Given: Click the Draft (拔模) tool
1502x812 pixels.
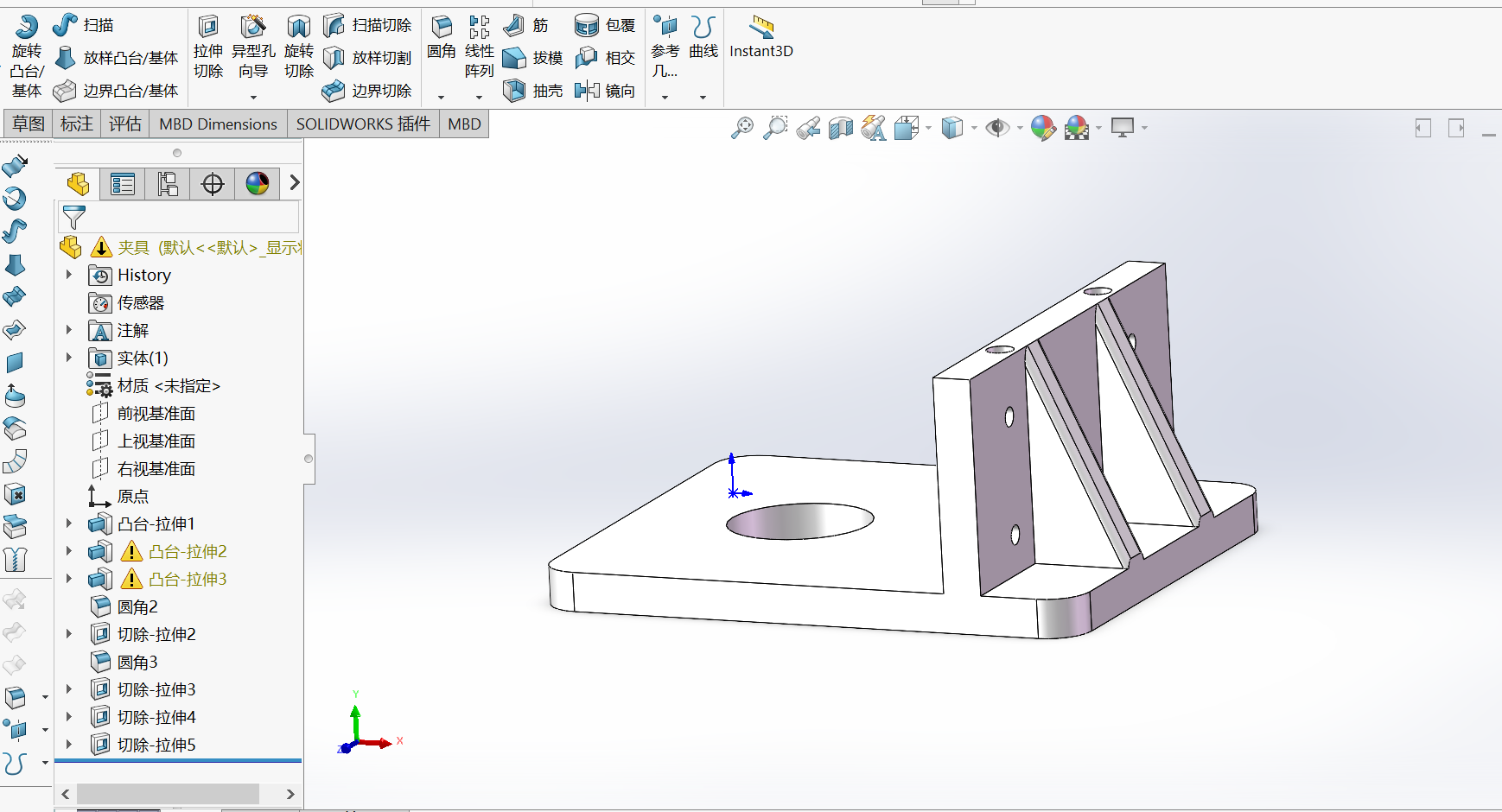Looking at the screenshot, I should (533, 58).
